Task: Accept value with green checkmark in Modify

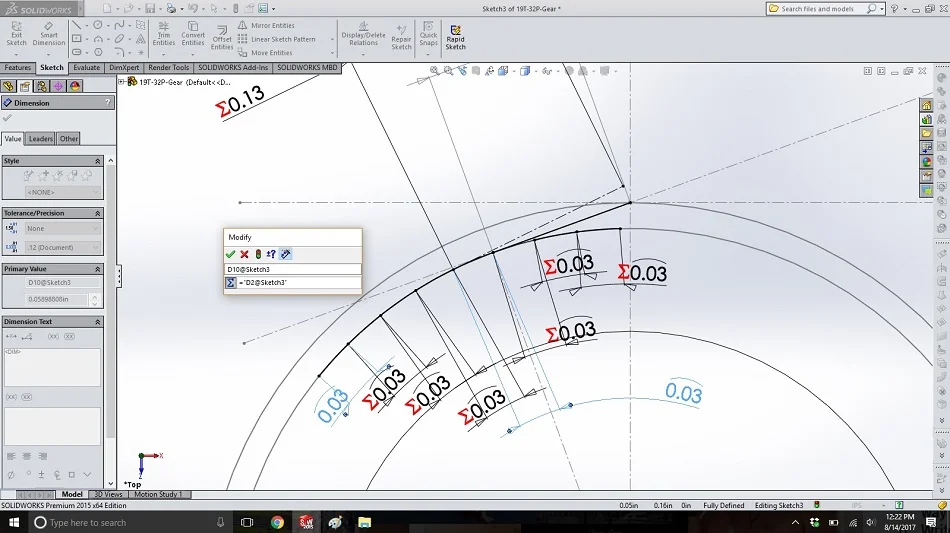Action: click(x=230, y=254)
